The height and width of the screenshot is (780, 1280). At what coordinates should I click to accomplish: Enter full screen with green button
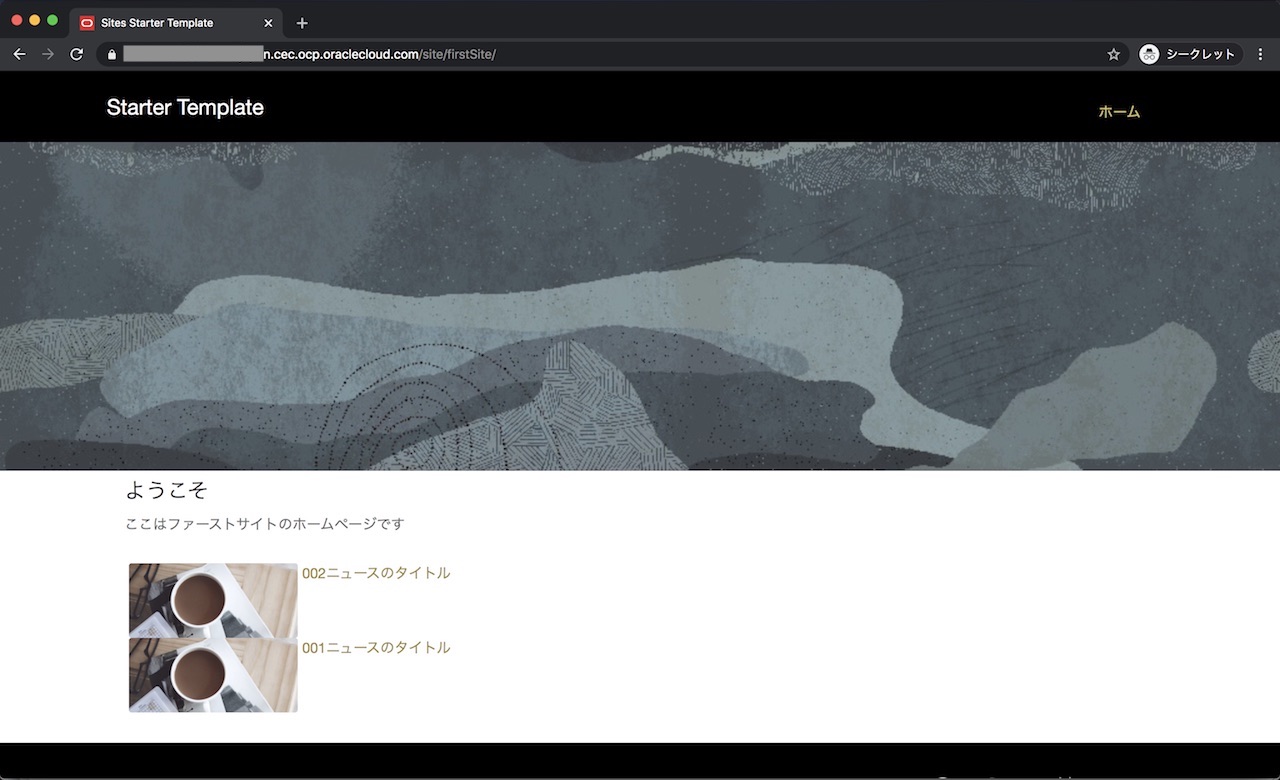(x=53, y=20)
